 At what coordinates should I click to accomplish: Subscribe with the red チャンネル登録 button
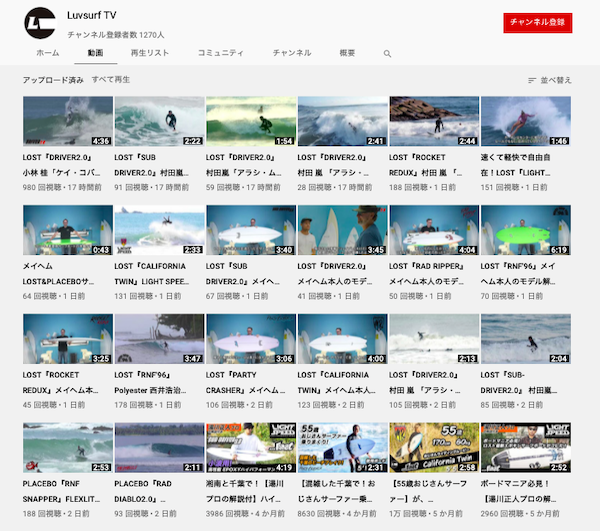(x=538, y=23)
